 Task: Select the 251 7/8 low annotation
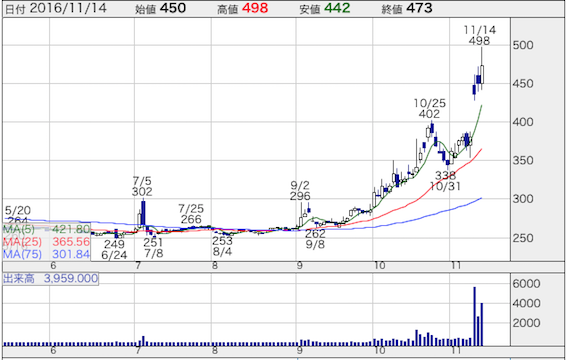click(153, 248)
